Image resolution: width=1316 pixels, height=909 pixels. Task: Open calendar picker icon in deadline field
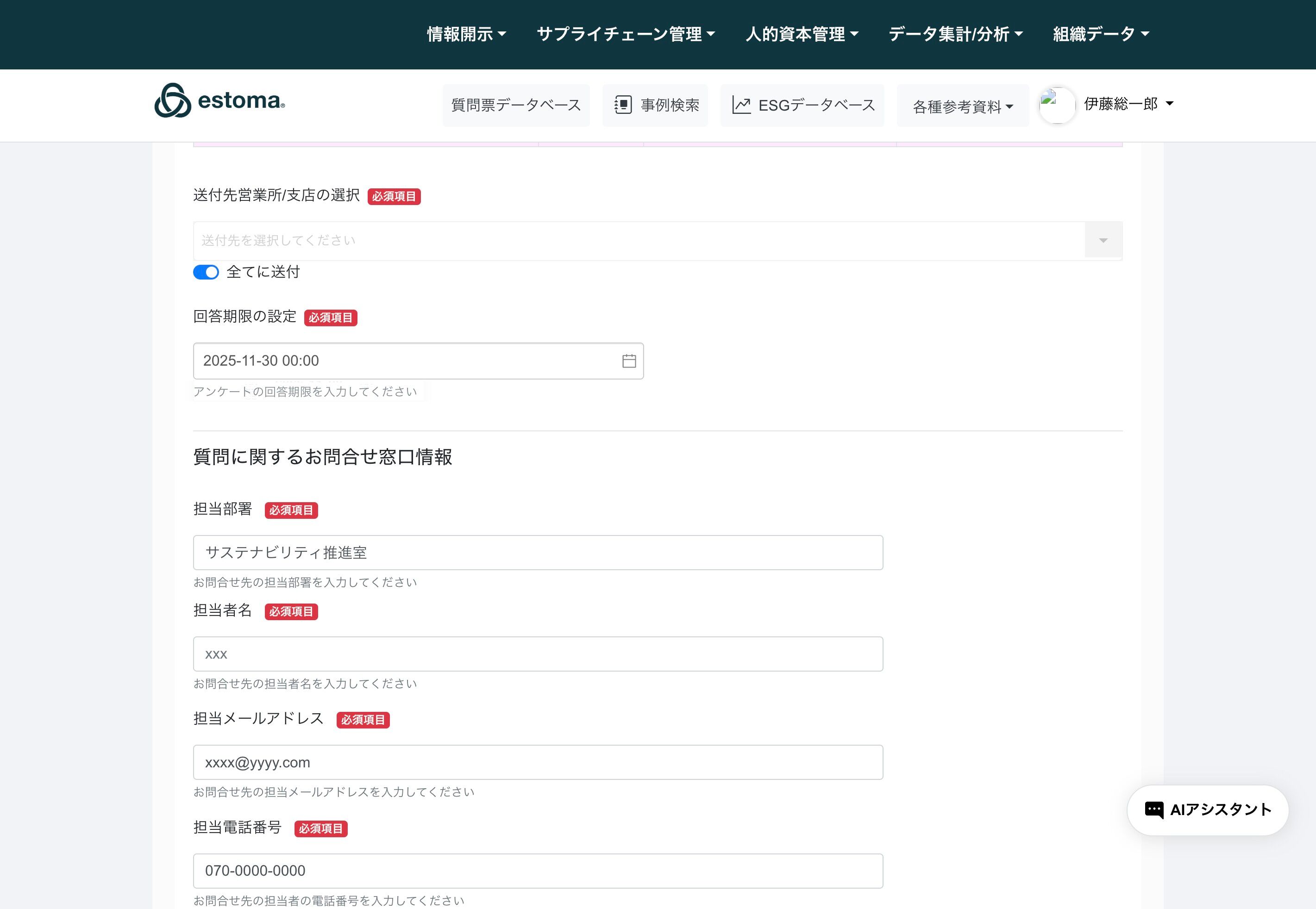click(628, 361)
